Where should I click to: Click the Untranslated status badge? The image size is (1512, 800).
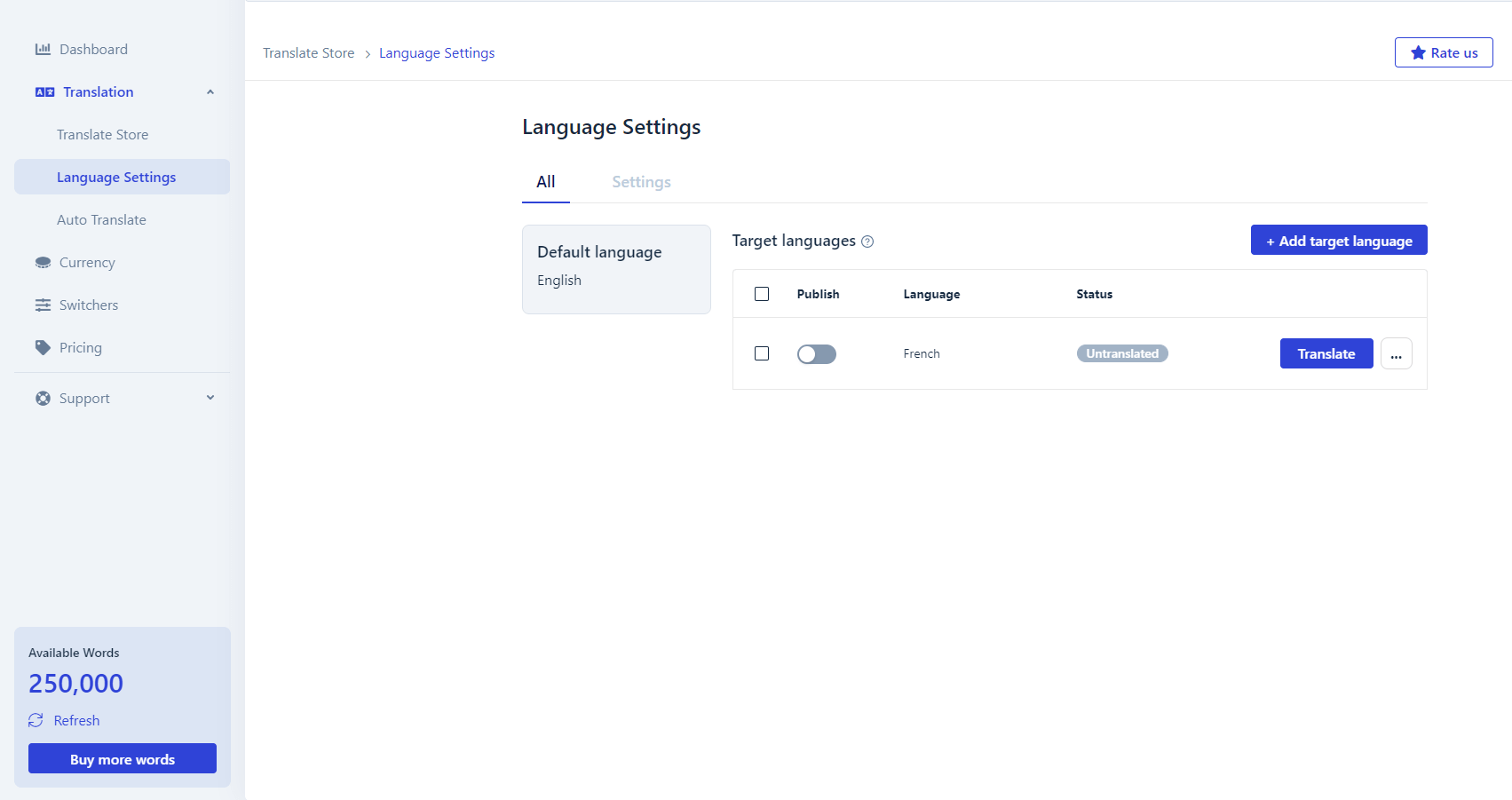tap(1122, 353)
